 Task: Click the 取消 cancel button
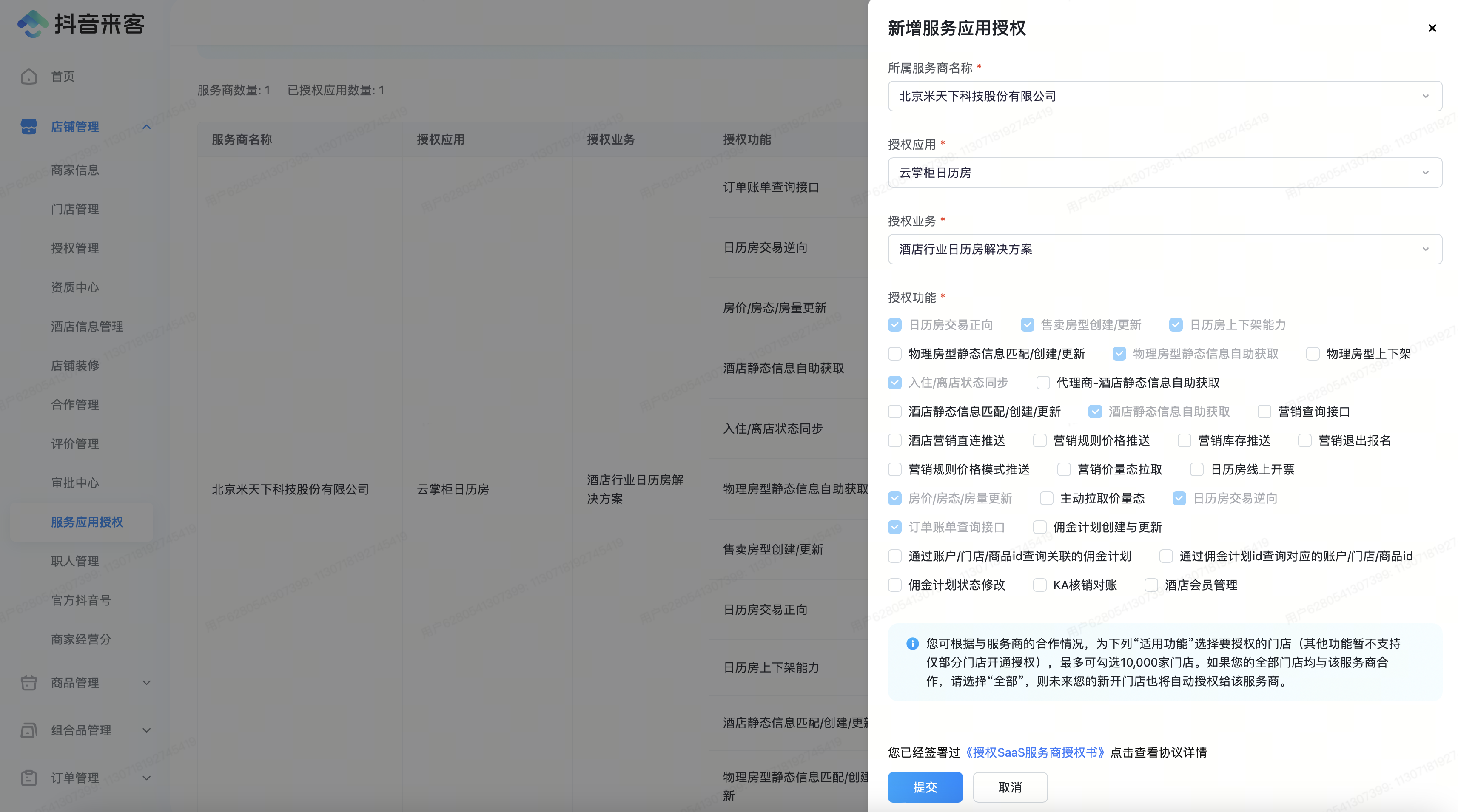[x=1010, y=786]
